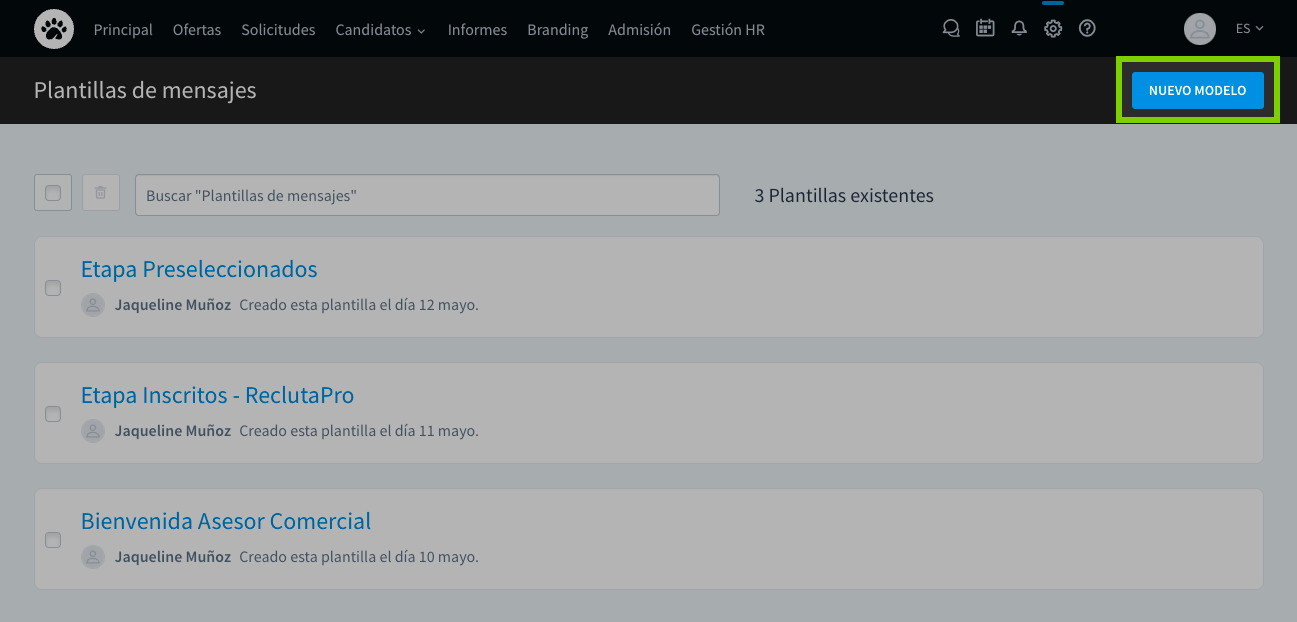Check notifications via the bell icon

1019,28
